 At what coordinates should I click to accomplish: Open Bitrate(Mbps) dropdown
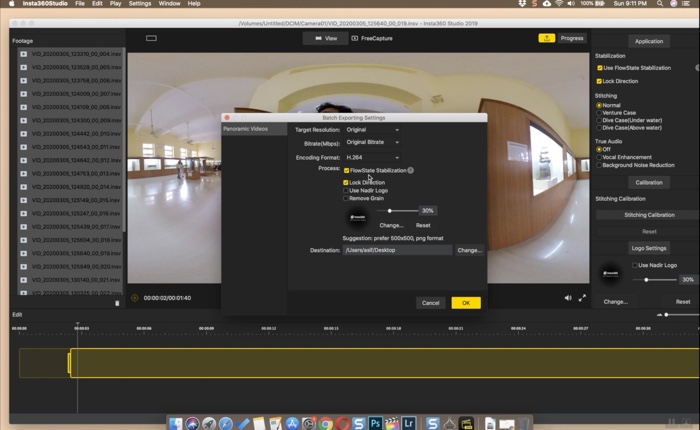point(372,142)
